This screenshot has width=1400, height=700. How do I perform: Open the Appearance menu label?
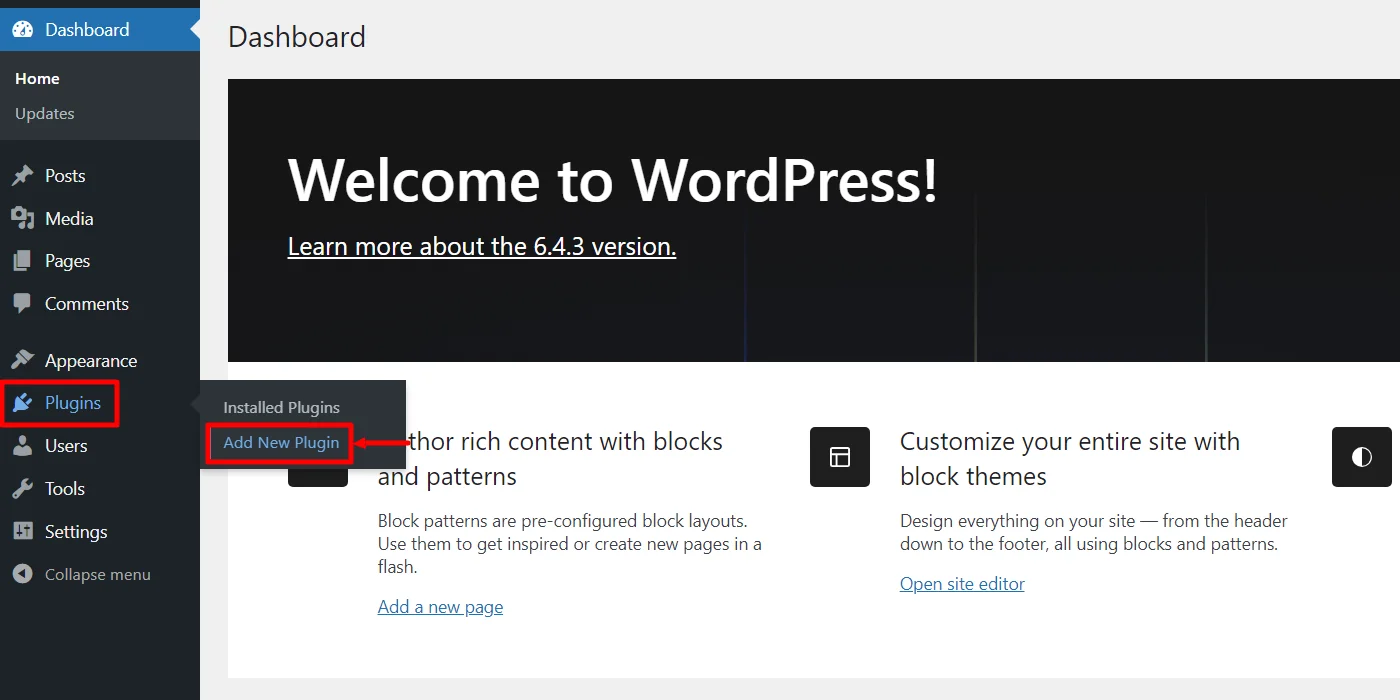tap(91, 361)
